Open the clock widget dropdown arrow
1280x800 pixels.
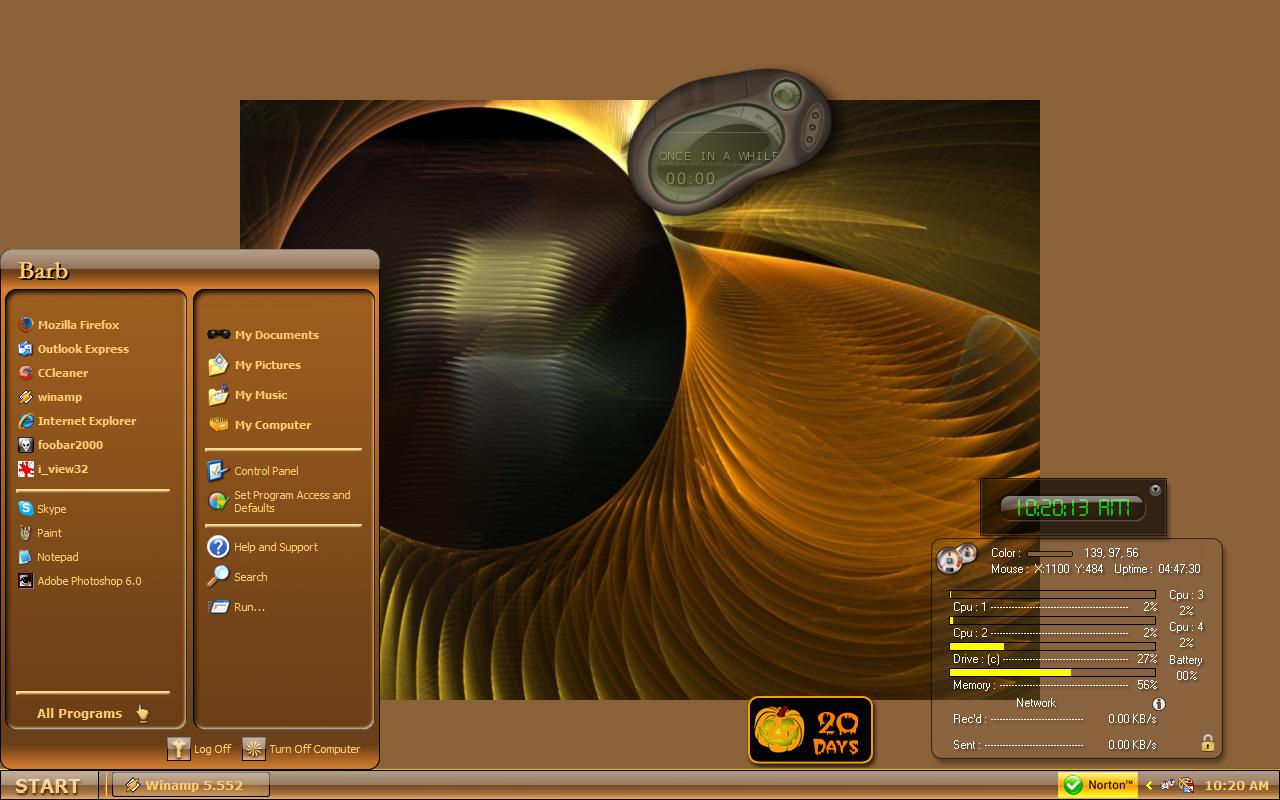1155,490
